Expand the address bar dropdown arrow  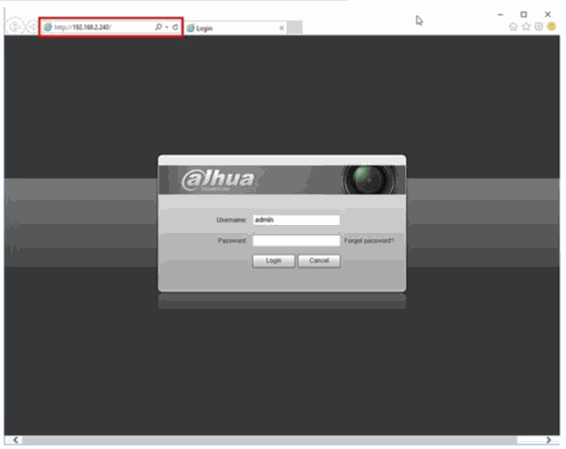[x=167, y=27]
